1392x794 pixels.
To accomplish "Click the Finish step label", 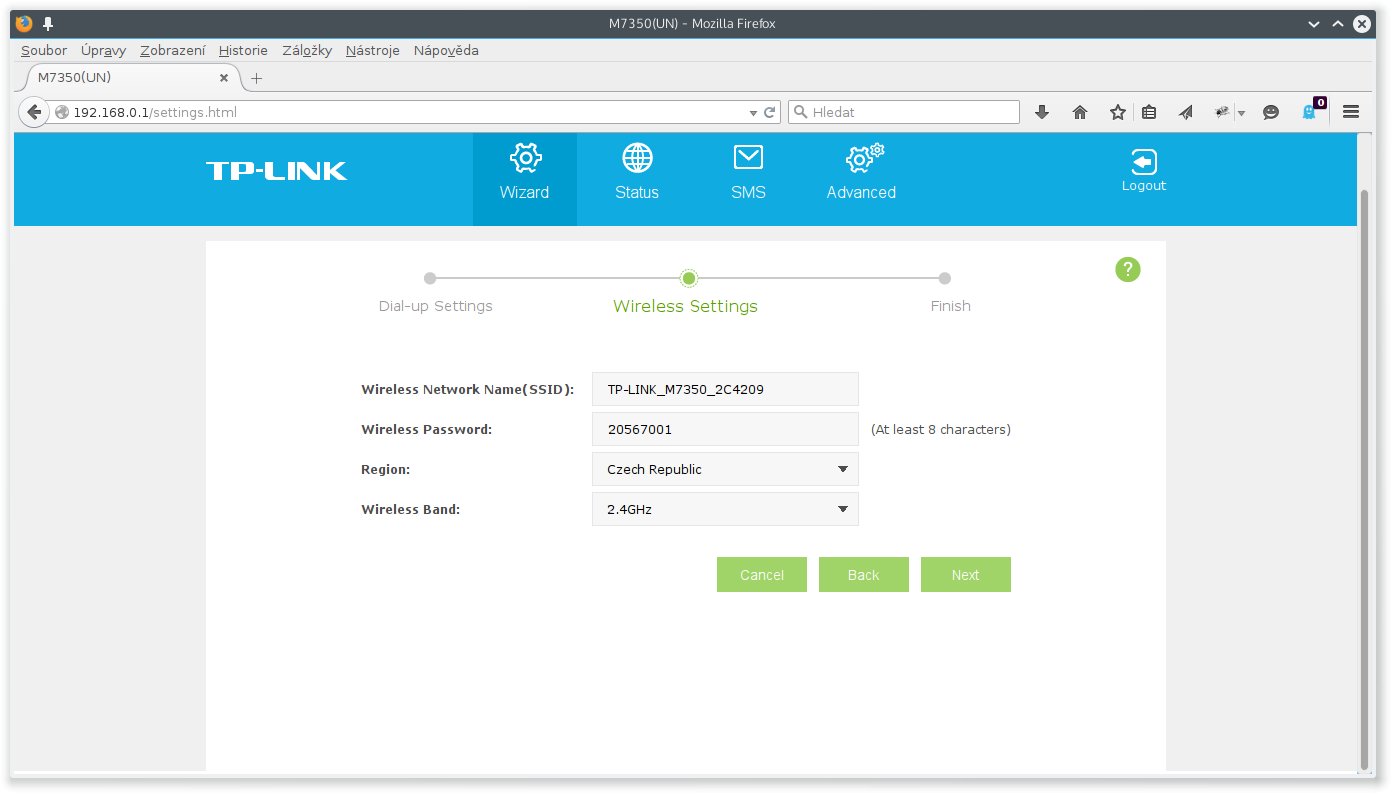I will (951, 306).
